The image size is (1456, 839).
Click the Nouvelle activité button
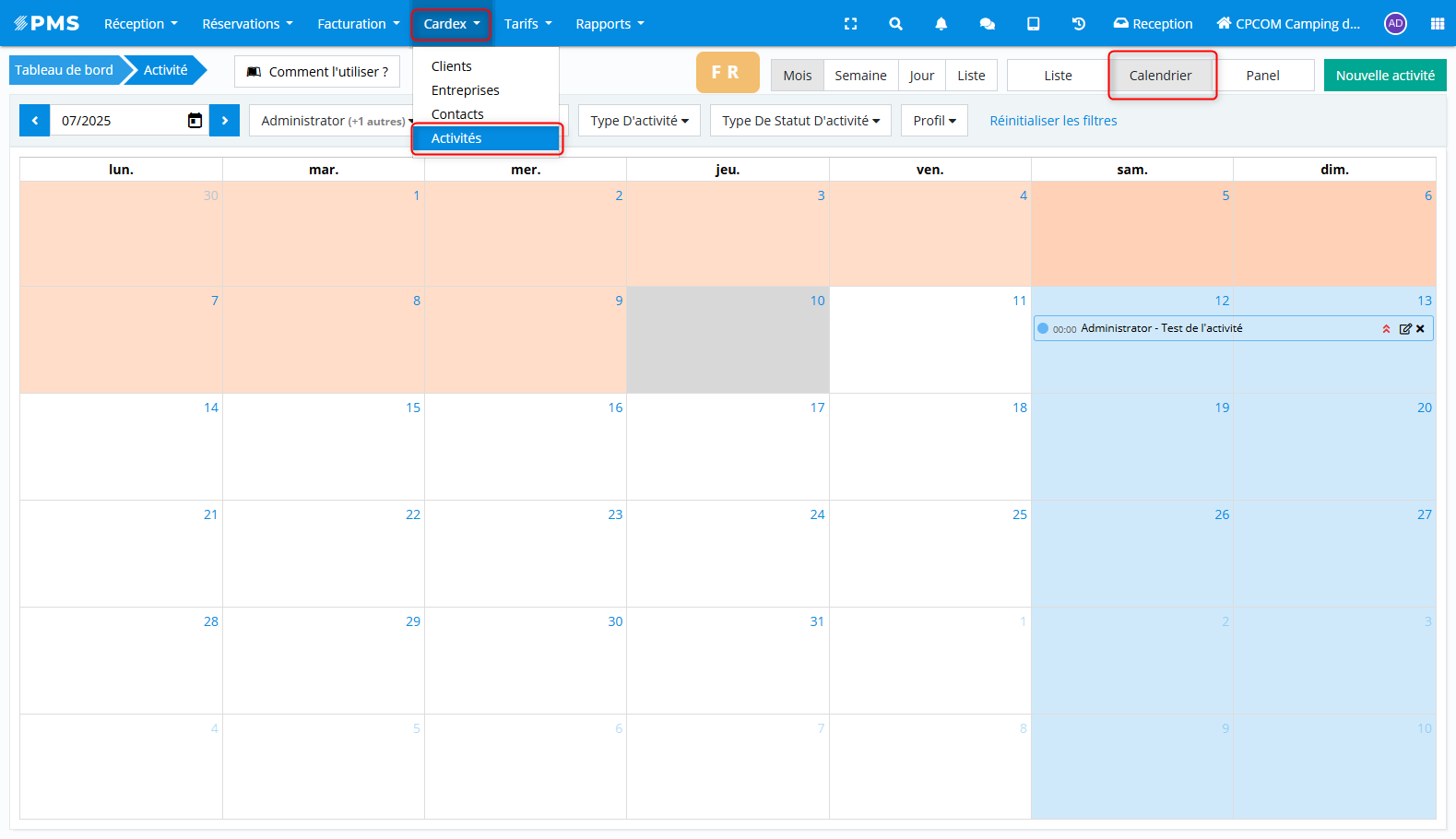pyautogui.click(x=1384, y=76)
